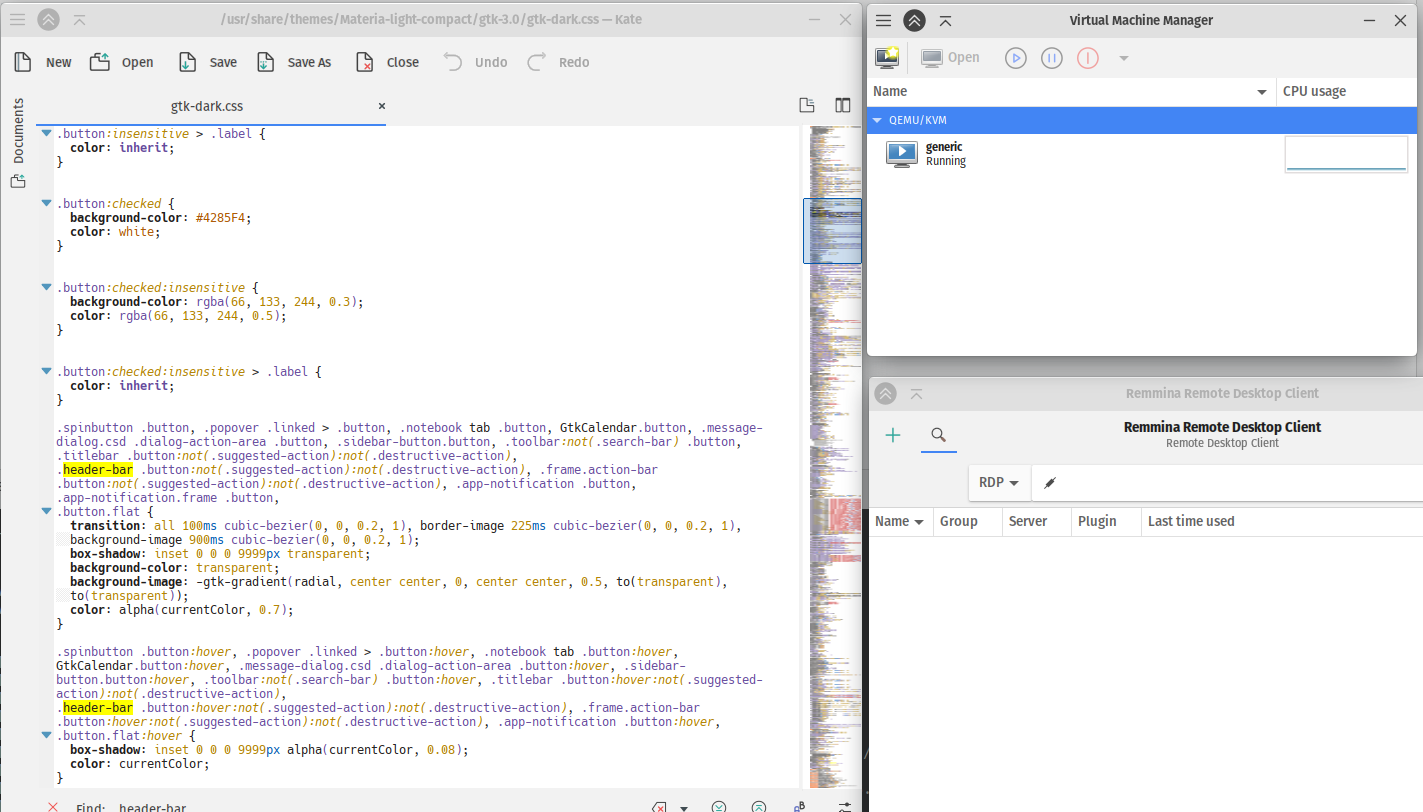Viewport: 1423px width, 812px height.
Task: Shut down the running virtual machine
Action: (x=1087, y=57)
